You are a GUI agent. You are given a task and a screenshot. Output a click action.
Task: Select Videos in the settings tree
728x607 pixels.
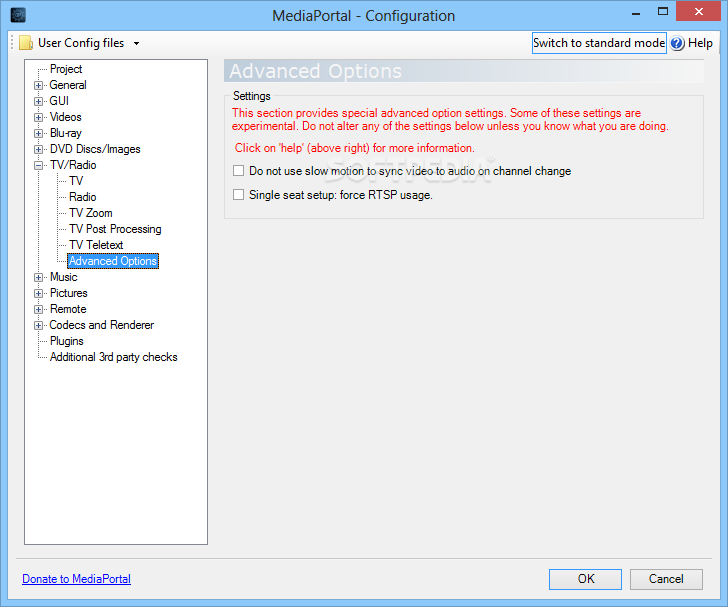[65, 117]
